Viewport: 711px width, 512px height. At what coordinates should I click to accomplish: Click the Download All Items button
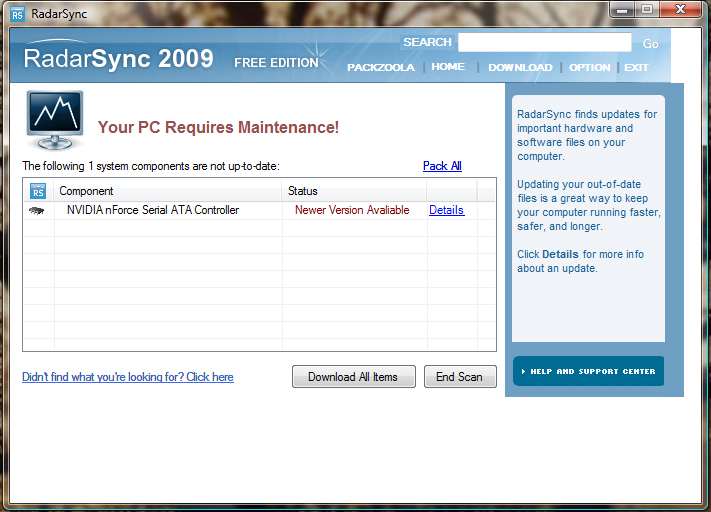tap(354, 376)
